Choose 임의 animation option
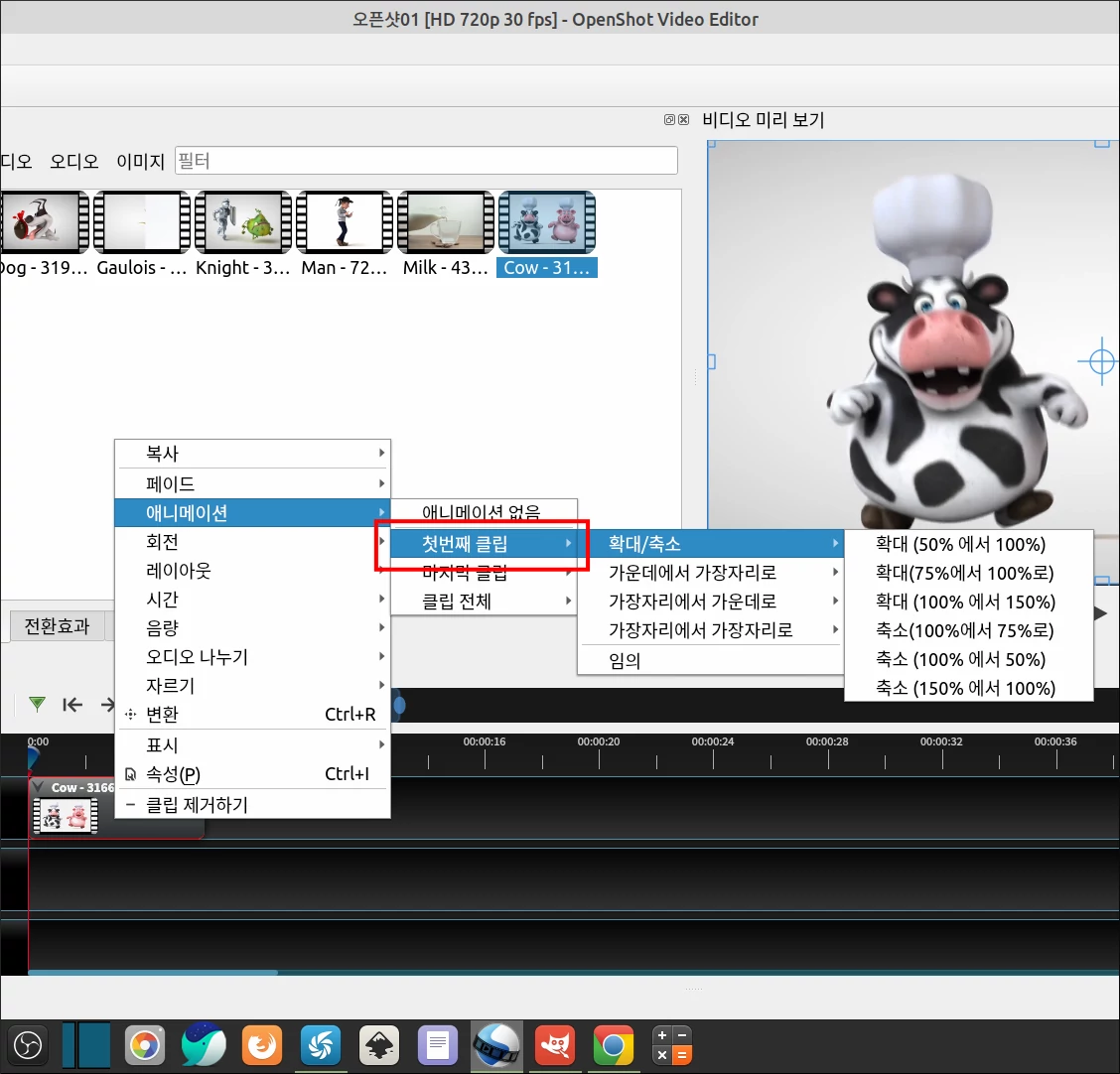Screen dimensions: 1120x1074 tap(711, 660)
